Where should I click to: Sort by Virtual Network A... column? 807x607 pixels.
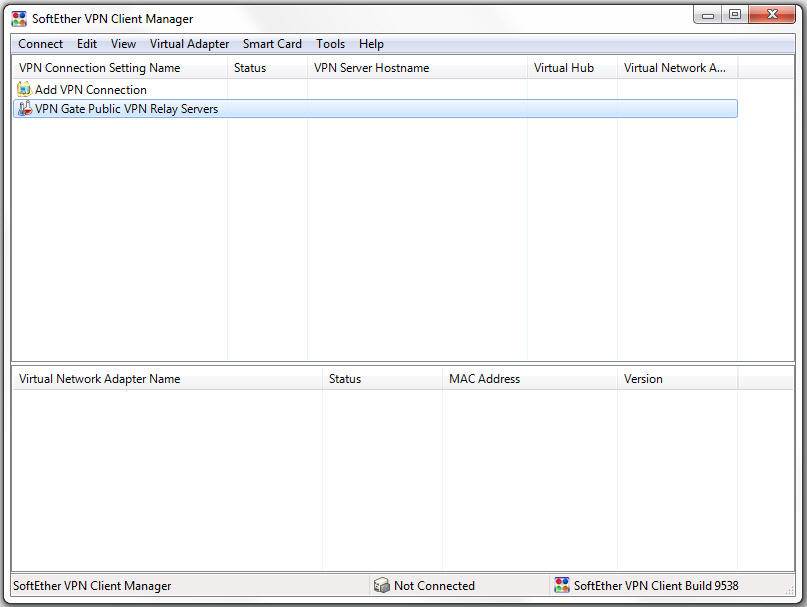tap(677, 67)
